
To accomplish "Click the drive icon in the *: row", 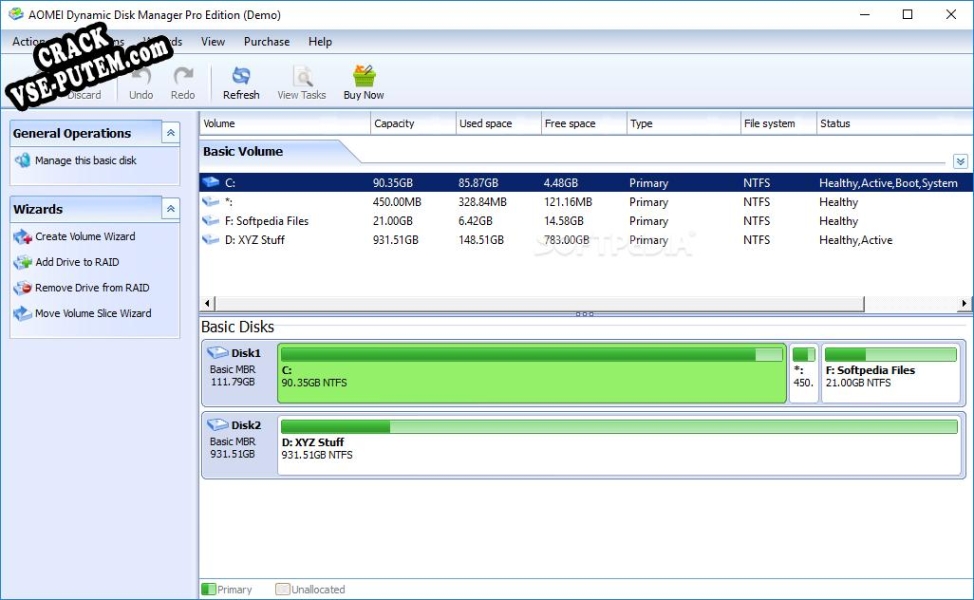I will point(211,201).
